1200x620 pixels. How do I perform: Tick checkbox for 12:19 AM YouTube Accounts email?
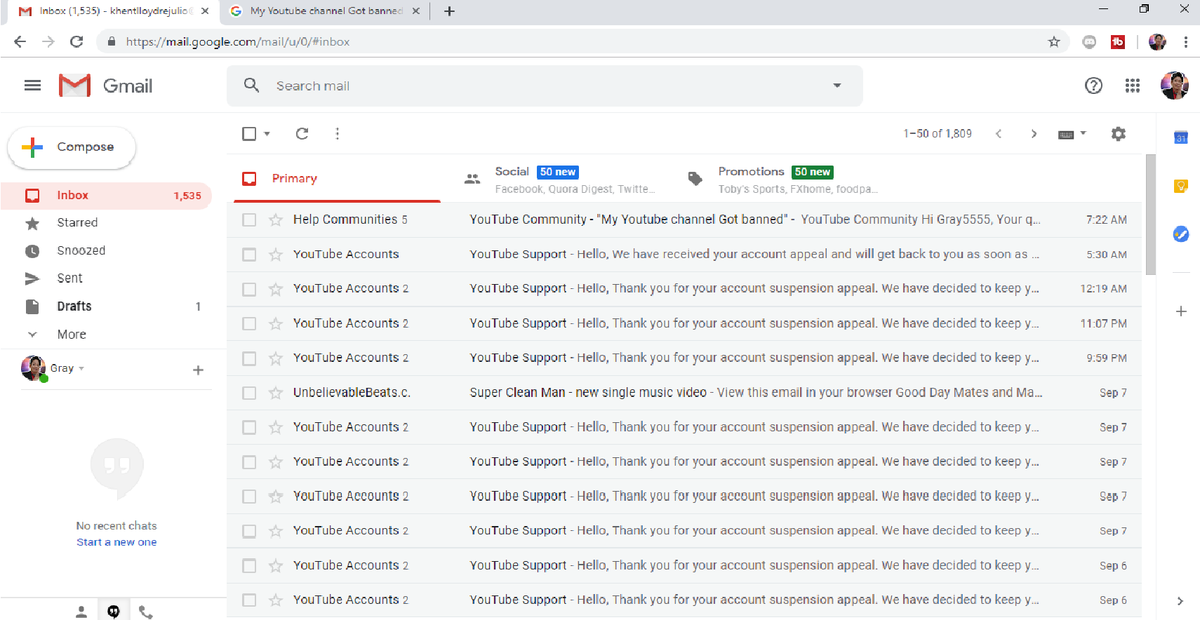(x=249, y=289)
